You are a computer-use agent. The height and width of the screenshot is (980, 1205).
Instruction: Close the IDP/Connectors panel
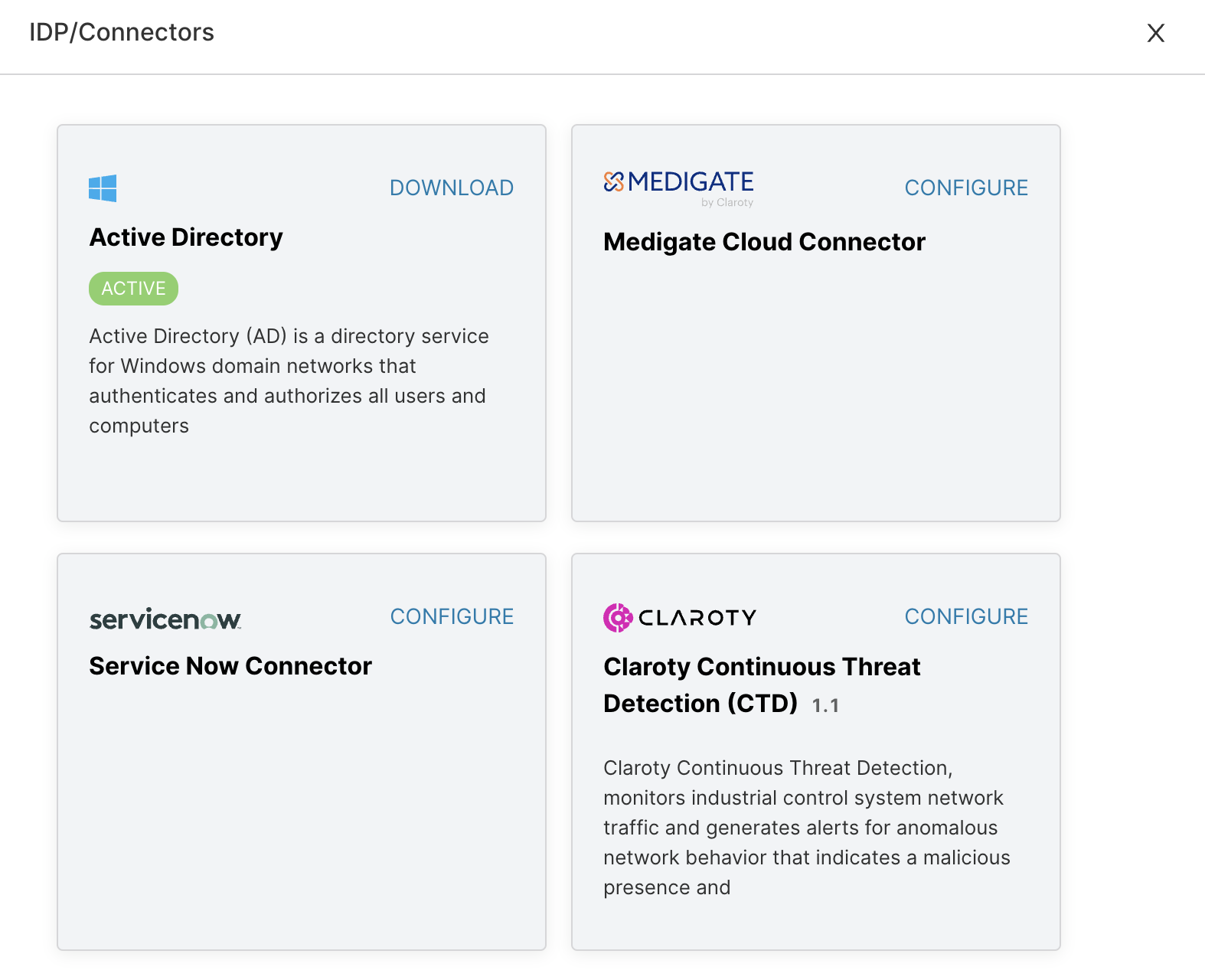point(1155,33)
